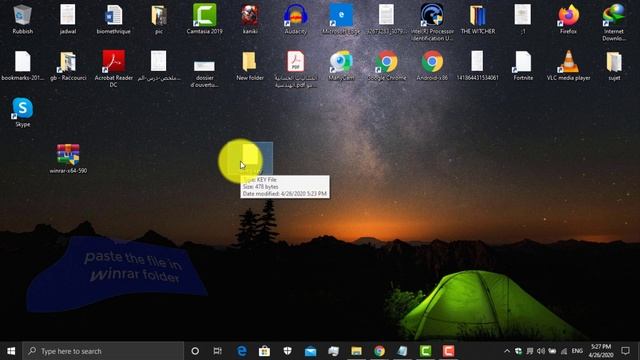The image size is (640, 360).
Task: Select the Acrobat Reader DC icon
Action: (113, 62)
